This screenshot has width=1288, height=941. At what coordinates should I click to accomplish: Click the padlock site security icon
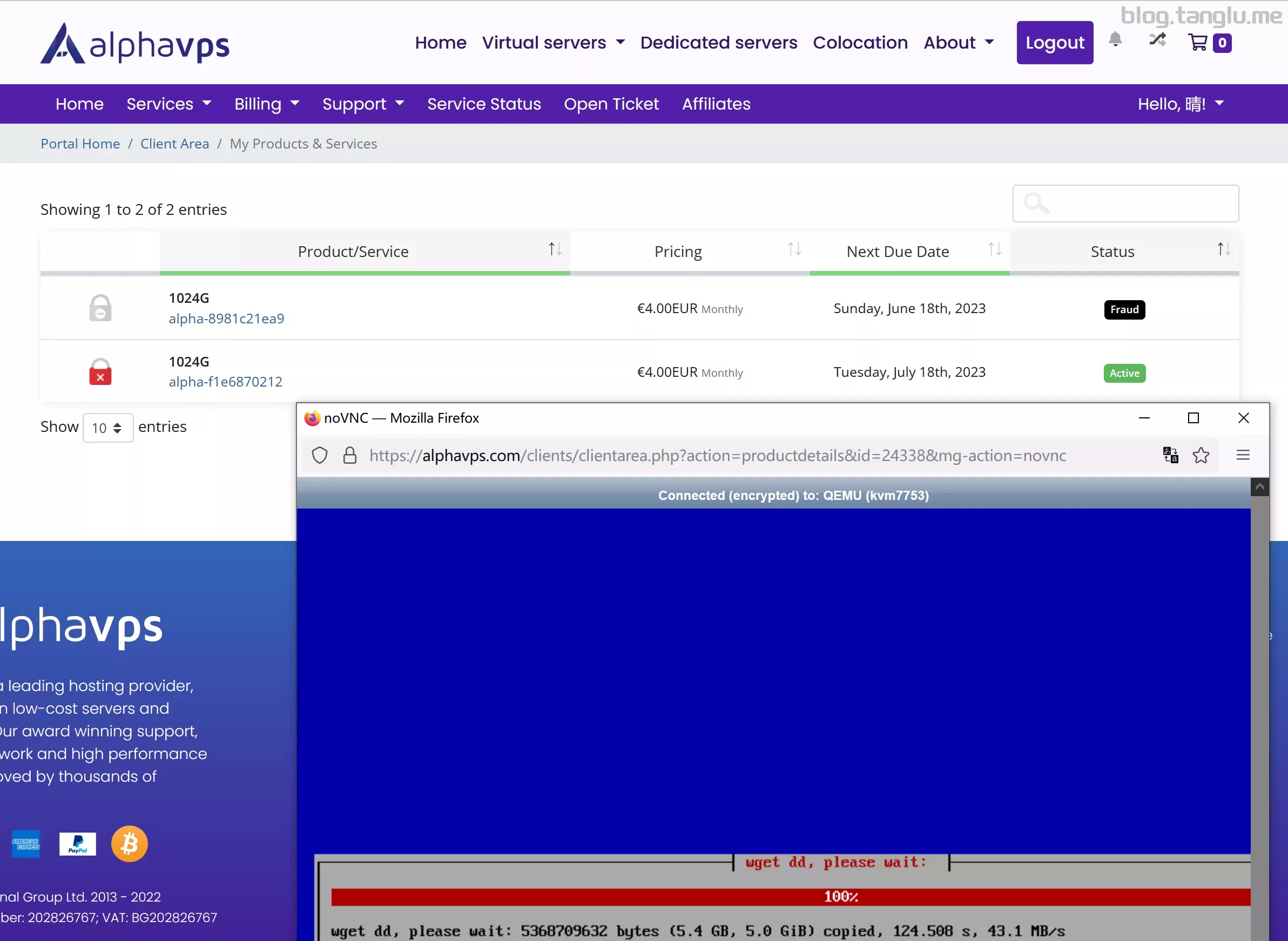click(x=350, y=455)
